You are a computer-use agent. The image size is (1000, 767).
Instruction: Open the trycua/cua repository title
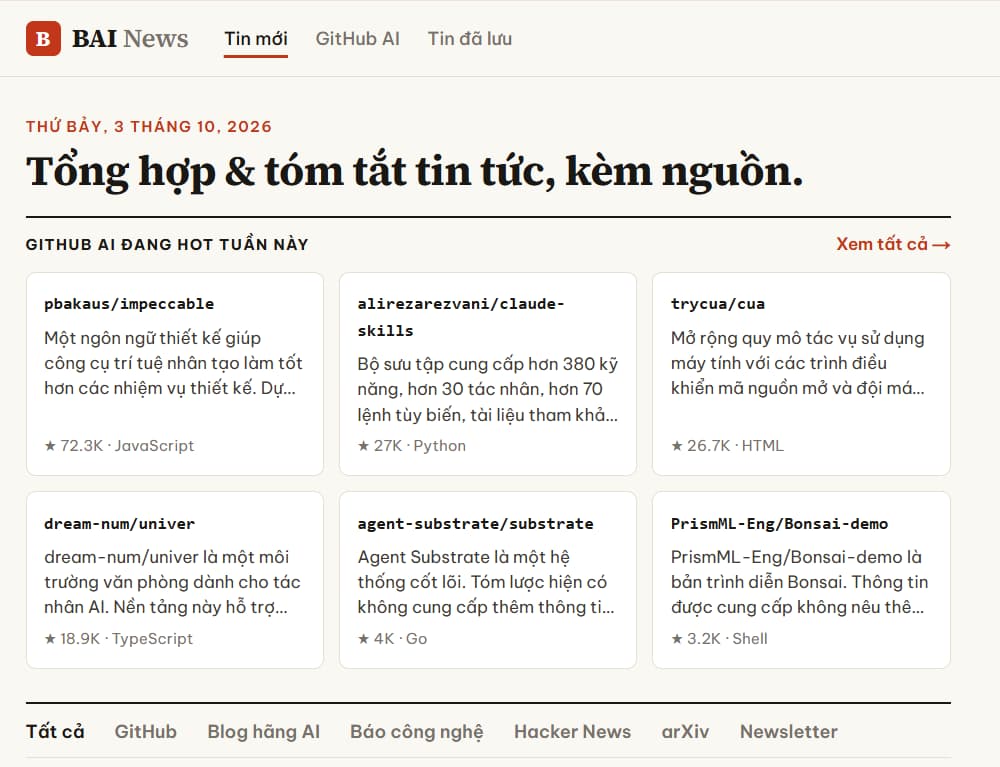[717, 303]
